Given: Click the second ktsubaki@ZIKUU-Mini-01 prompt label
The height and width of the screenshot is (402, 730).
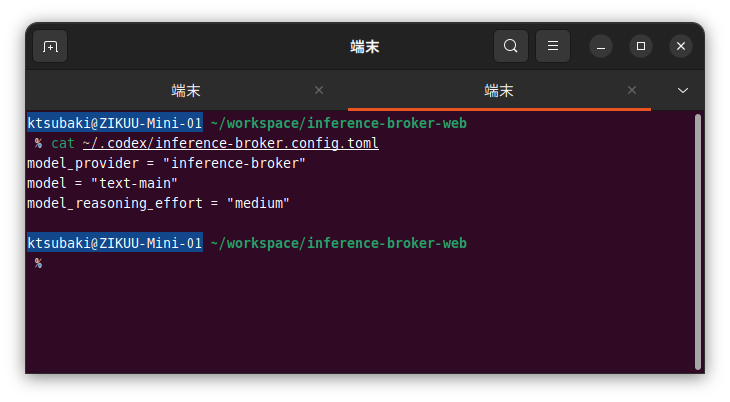Looking at the screenshot, I should click(x=115, y=243).
